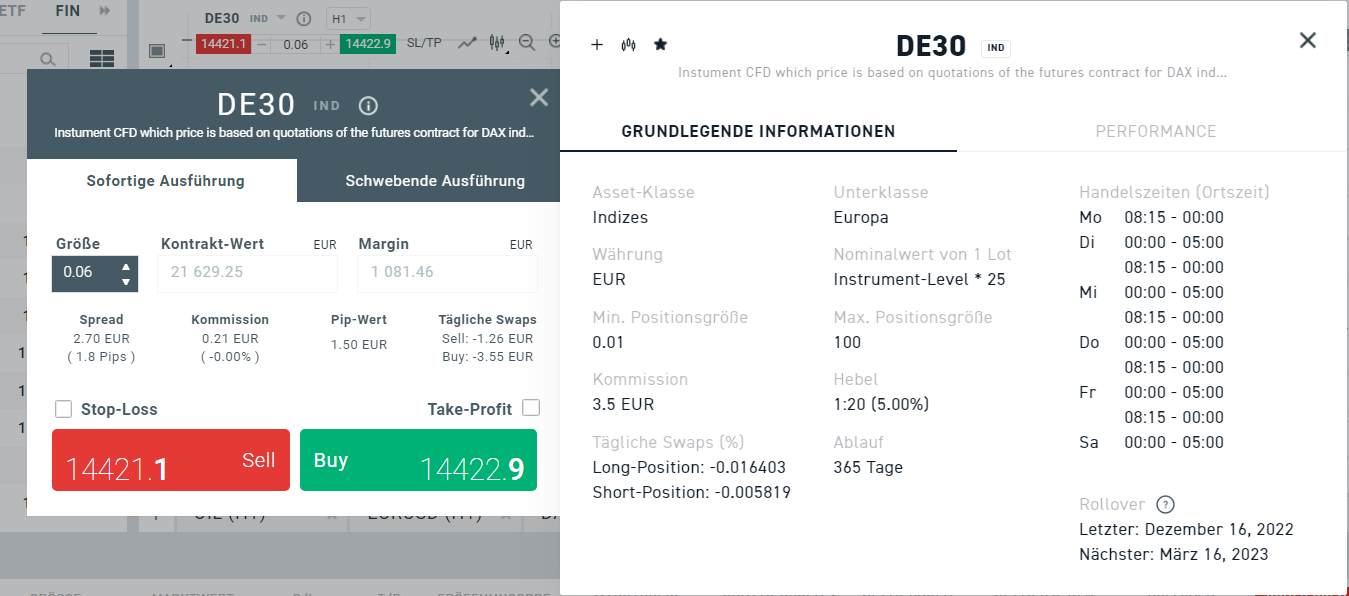This screenshot has height=596, width=1349.
Task: Select the ETF tab in the market list
Action: (x=14, y=11)
